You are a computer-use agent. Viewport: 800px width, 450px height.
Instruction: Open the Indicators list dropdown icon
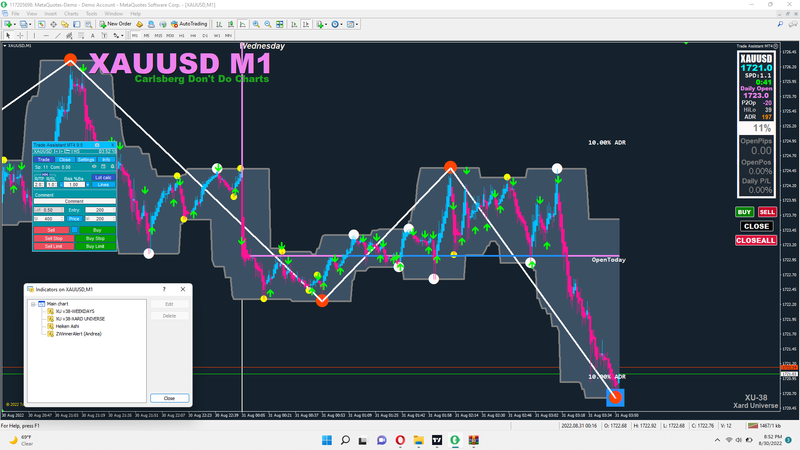[321, 24]
